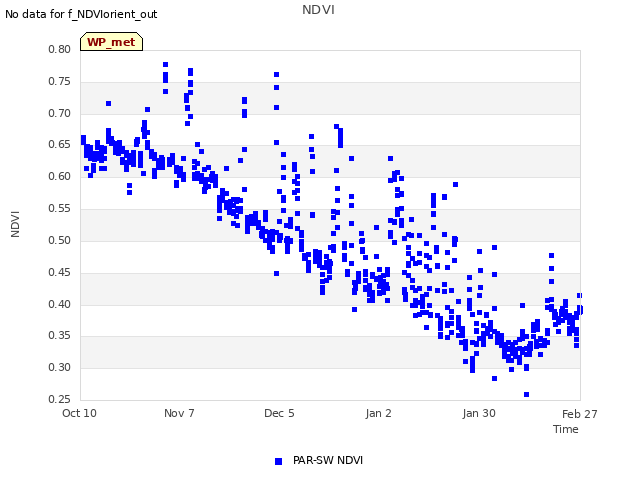Screen dimensions: 640x480
Task: Click the lowest data point near 0.26
Action: [527, 394]
